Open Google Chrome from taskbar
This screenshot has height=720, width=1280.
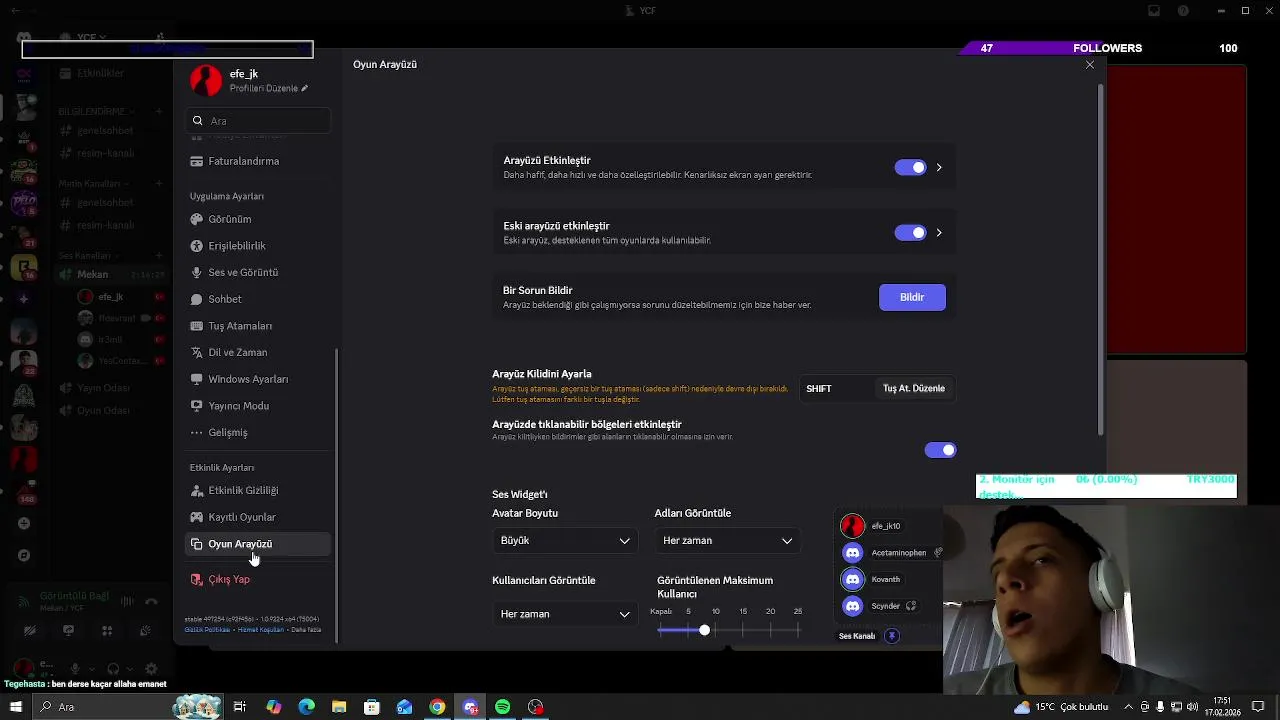click(x=437, y=707)
